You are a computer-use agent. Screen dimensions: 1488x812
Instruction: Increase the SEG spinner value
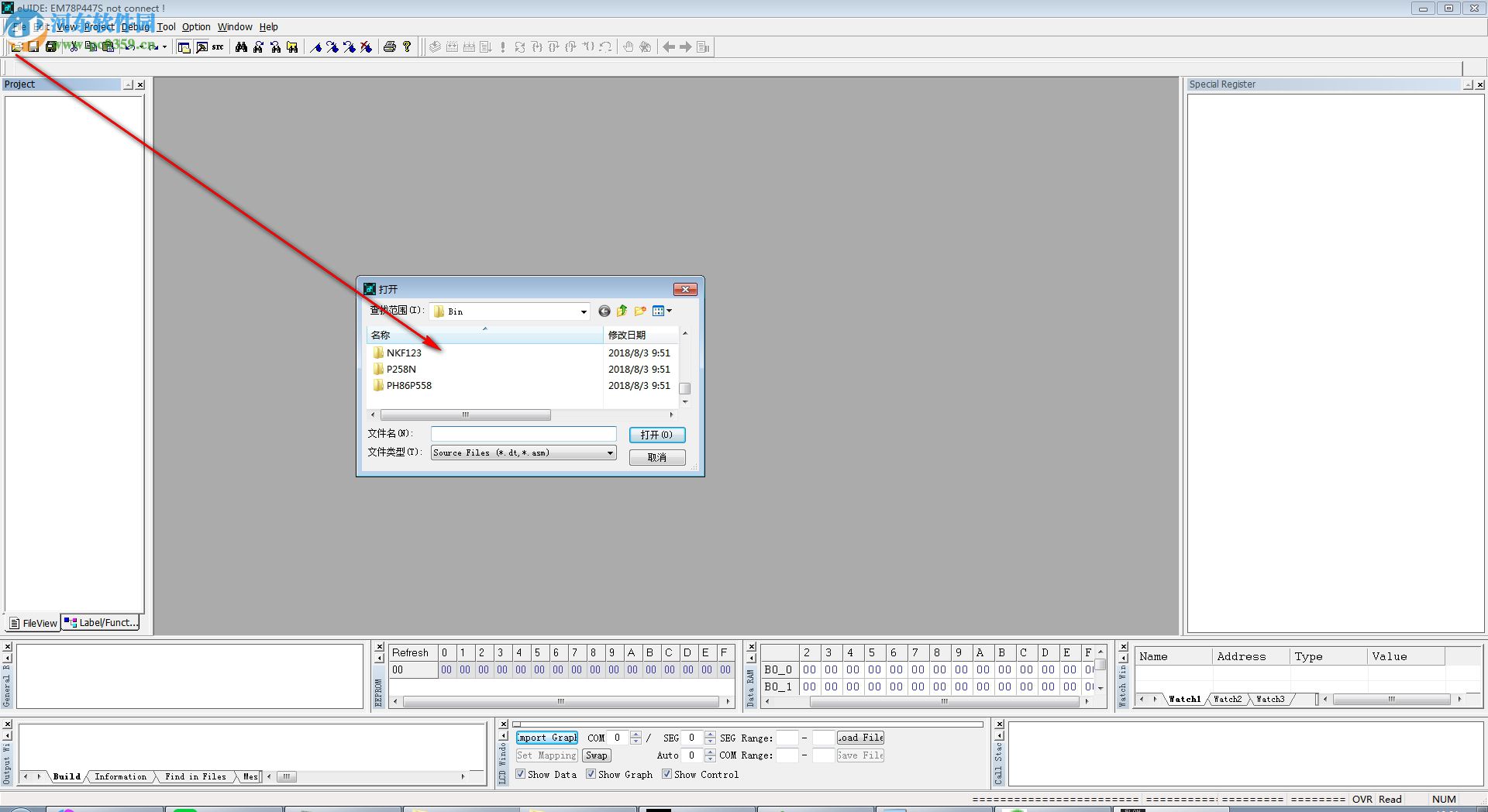(x=710, y=735)
